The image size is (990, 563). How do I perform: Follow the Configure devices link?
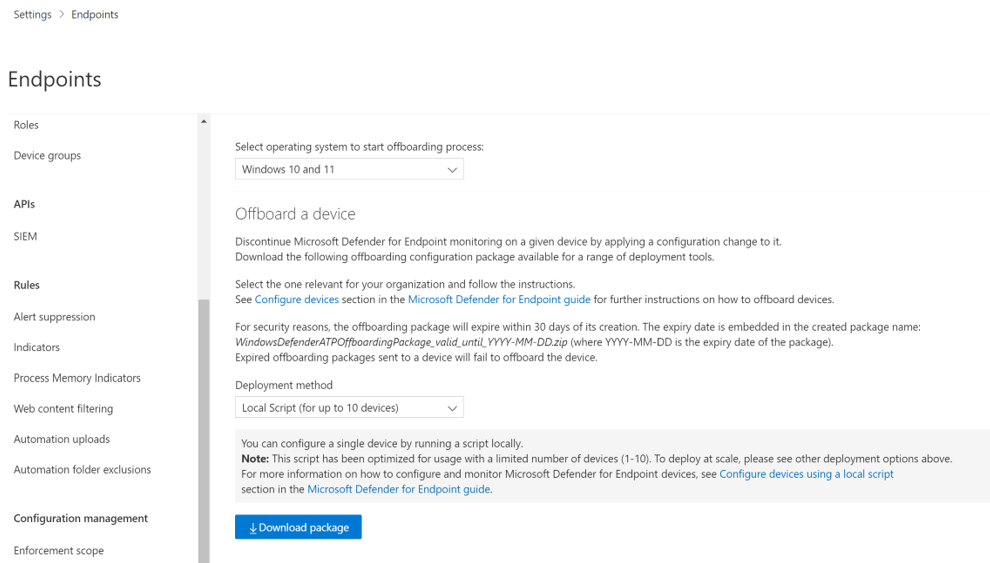pos(297,299)
